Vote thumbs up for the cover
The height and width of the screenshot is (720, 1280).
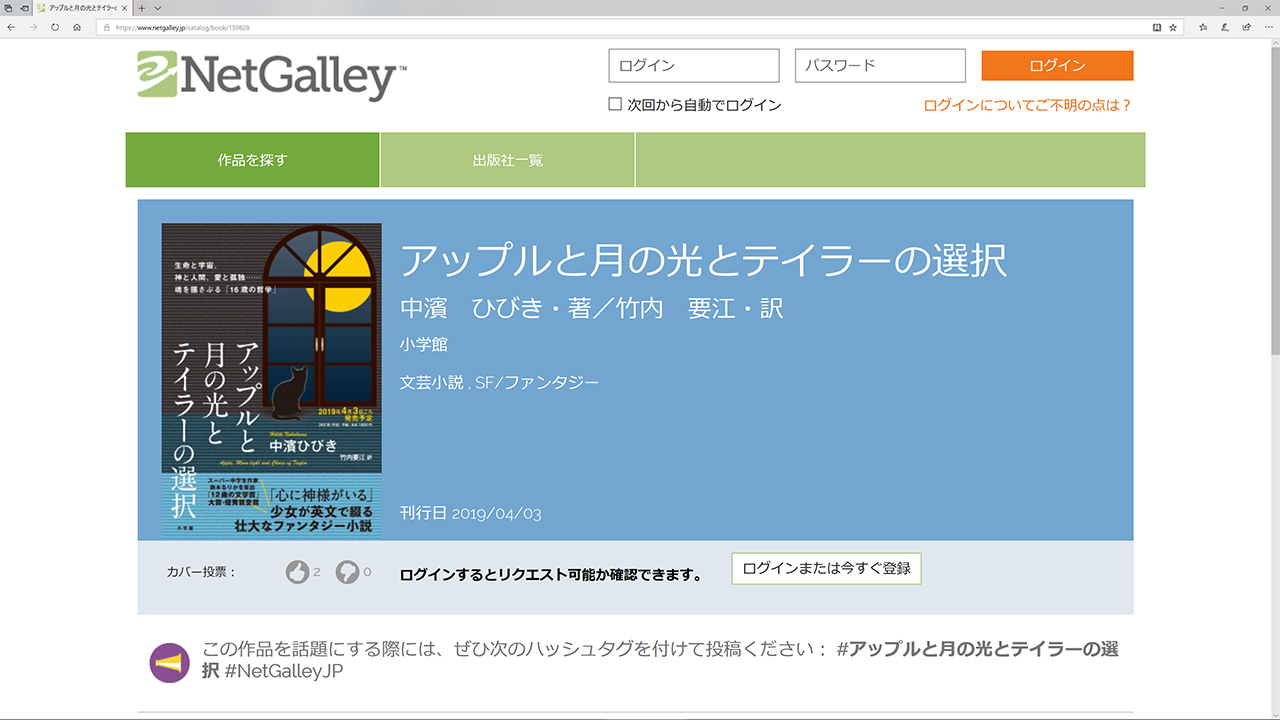[x=298, y=572]
